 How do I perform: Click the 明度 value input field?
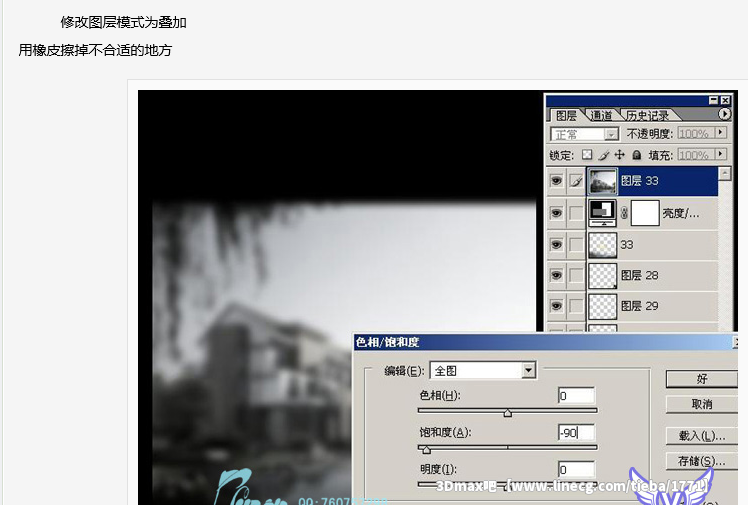tap(576, 469)
